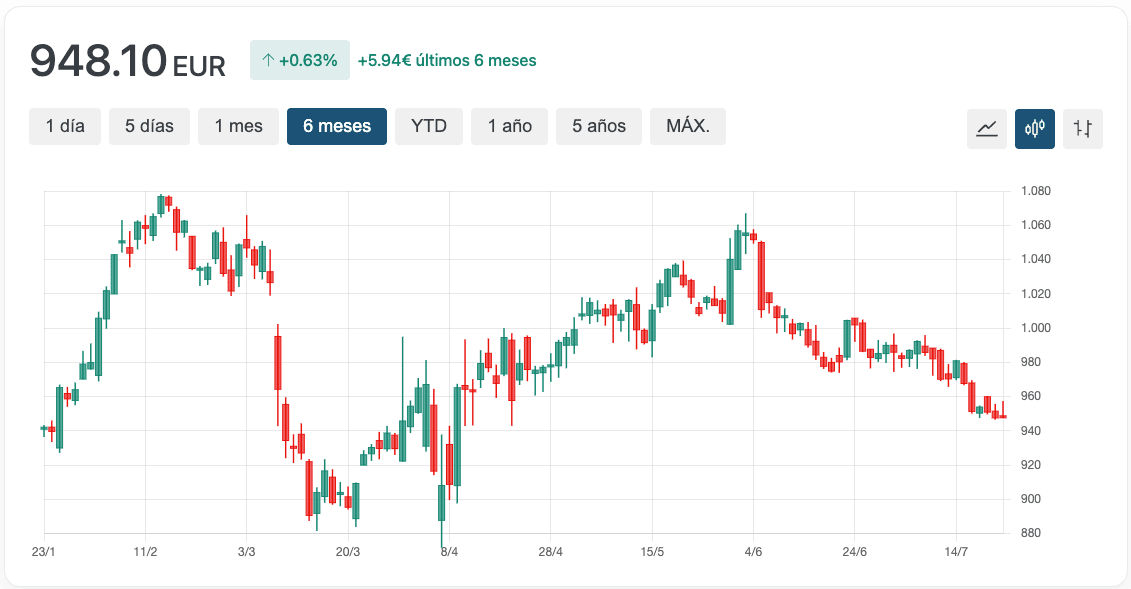
Task: Switch to the OHLC bar chart icon
Action: pyautogui.click(x=1082, y=128)
